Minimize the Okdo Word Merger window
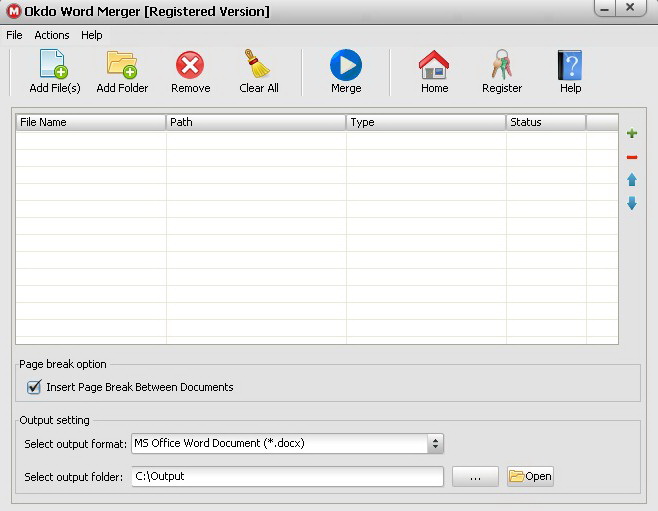 pos(605,8)
